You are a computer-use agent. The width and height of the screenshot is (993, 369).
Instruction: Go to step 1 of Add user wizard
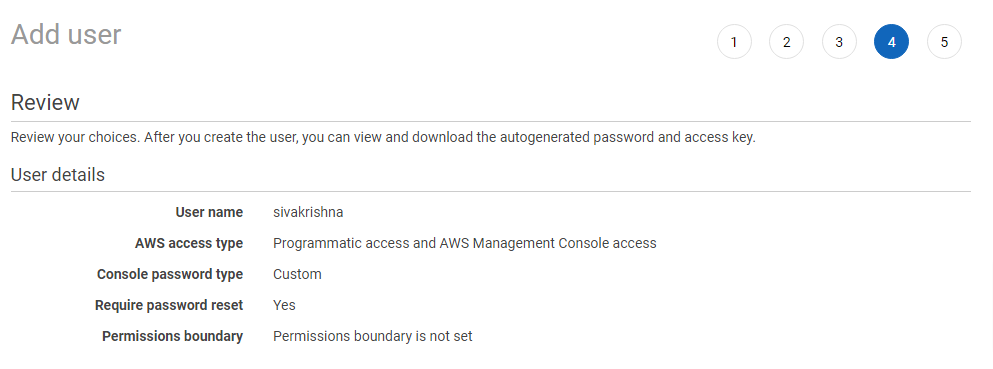[x=734, y=42]
